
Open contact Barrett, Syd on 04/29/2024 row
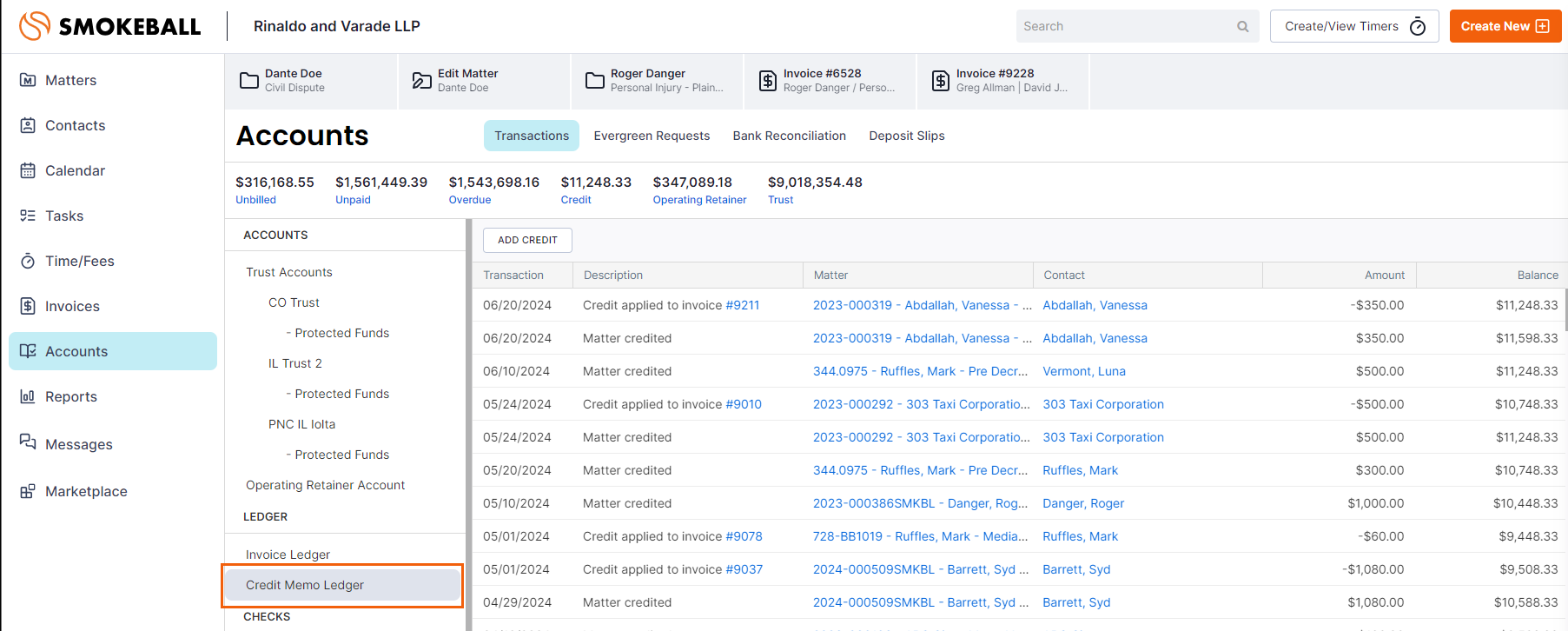[1076, 602]
